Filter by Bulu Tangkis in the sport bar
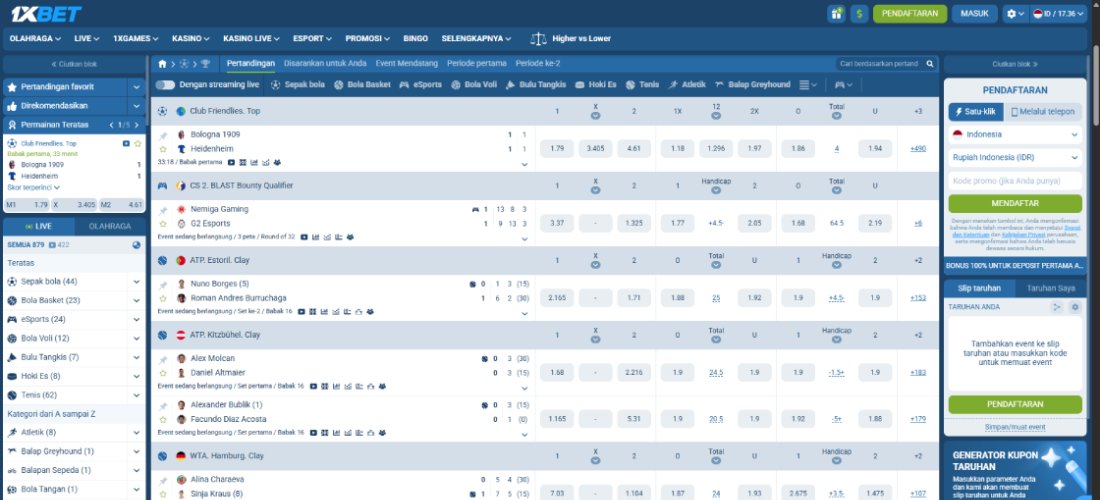Screen dimensions: 1100x500 535,84
